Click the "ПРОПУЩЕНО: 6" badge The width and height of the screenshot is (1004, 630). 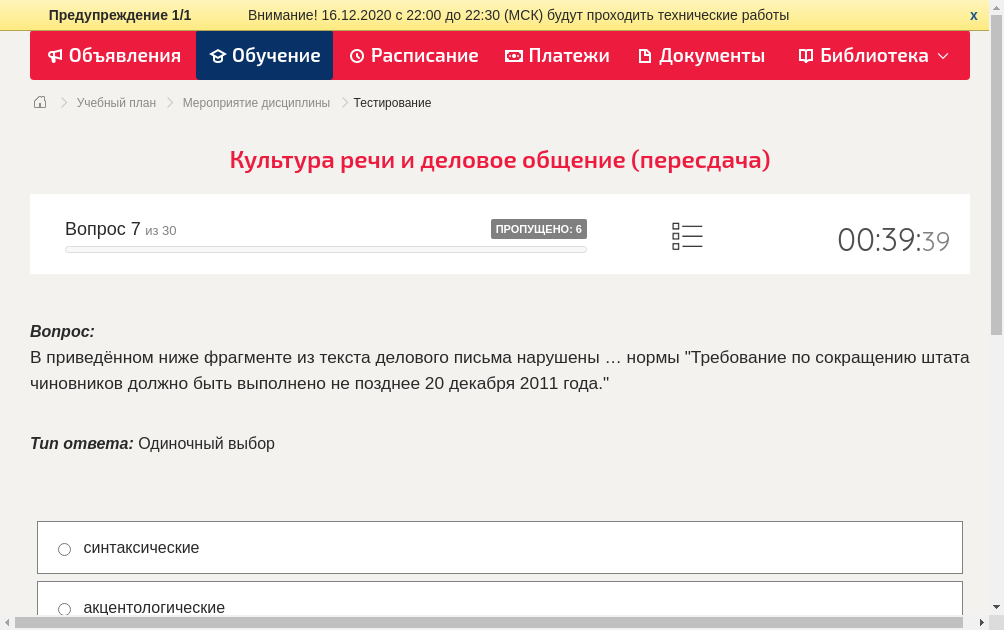(x=540, y=228)
